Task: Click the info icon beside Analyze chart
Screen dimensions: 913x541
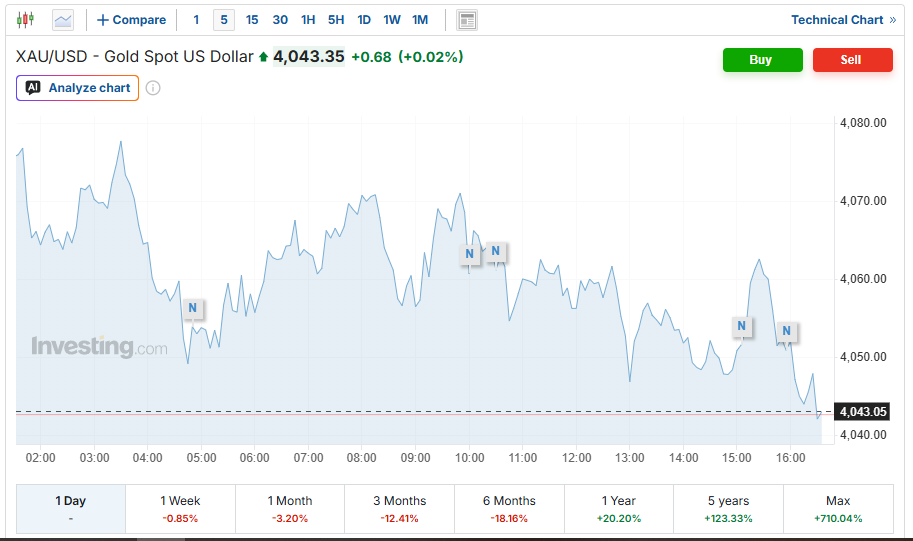Action: point(153,88)
